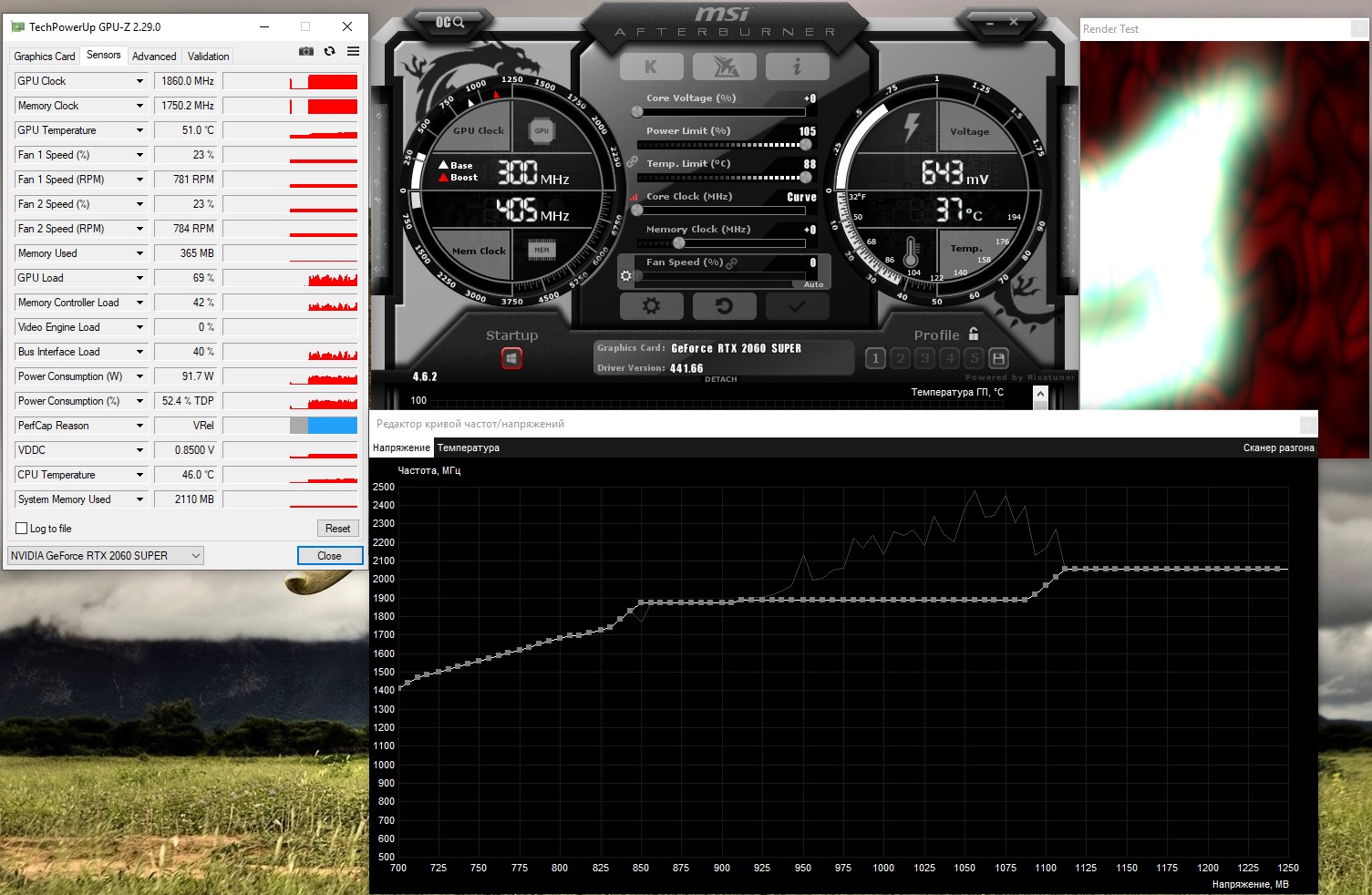
Task: Adjust the Memory Clock slider handle
Action: (x=678, y=243)
